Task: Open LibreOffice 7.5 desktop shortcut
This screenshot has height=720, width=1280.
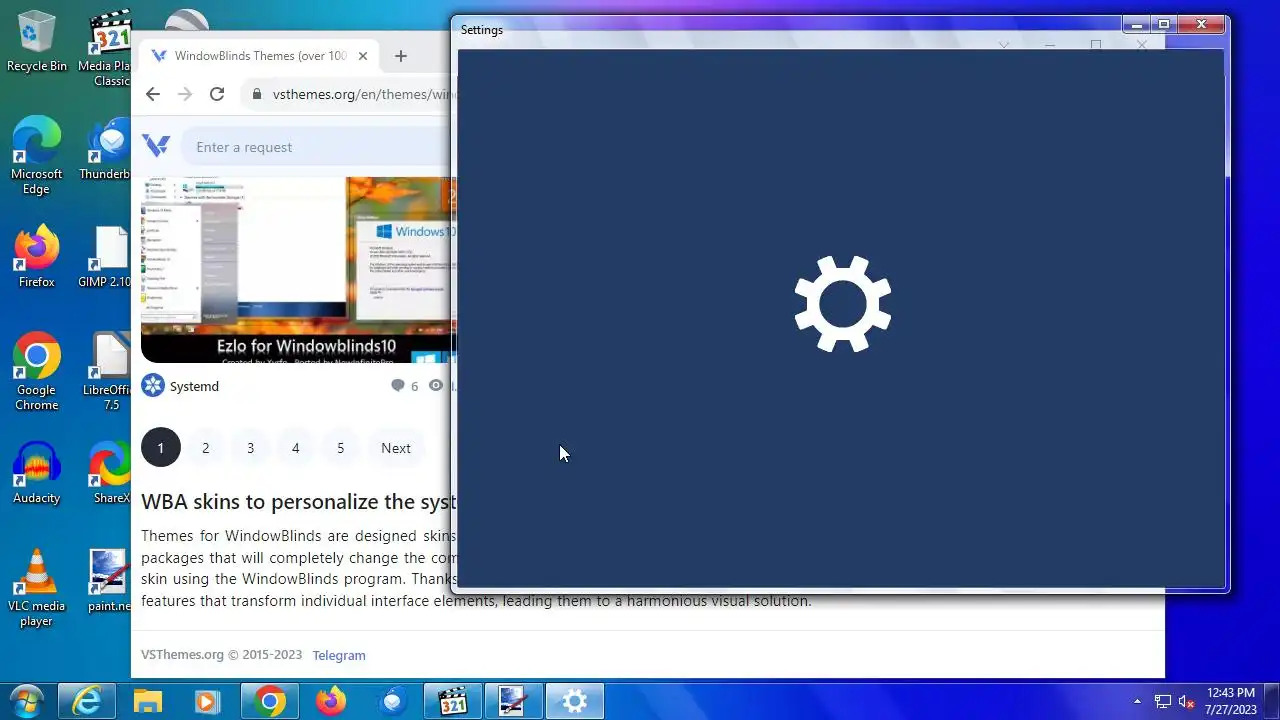Action: tap(106, 371)
